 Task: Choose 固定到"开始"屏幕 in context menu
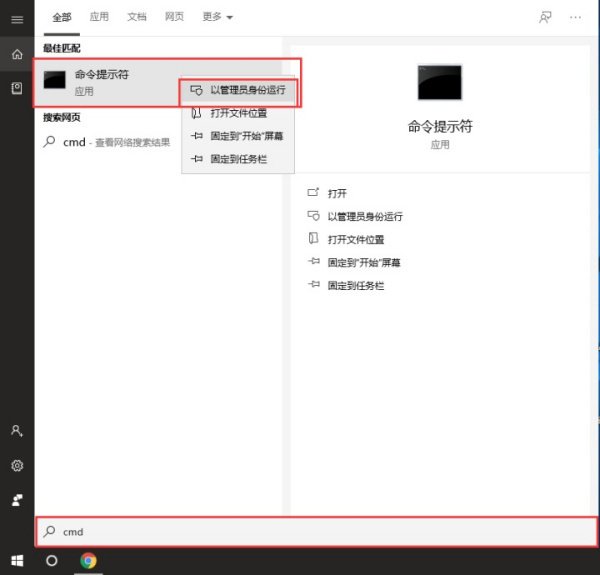(238, 136)
